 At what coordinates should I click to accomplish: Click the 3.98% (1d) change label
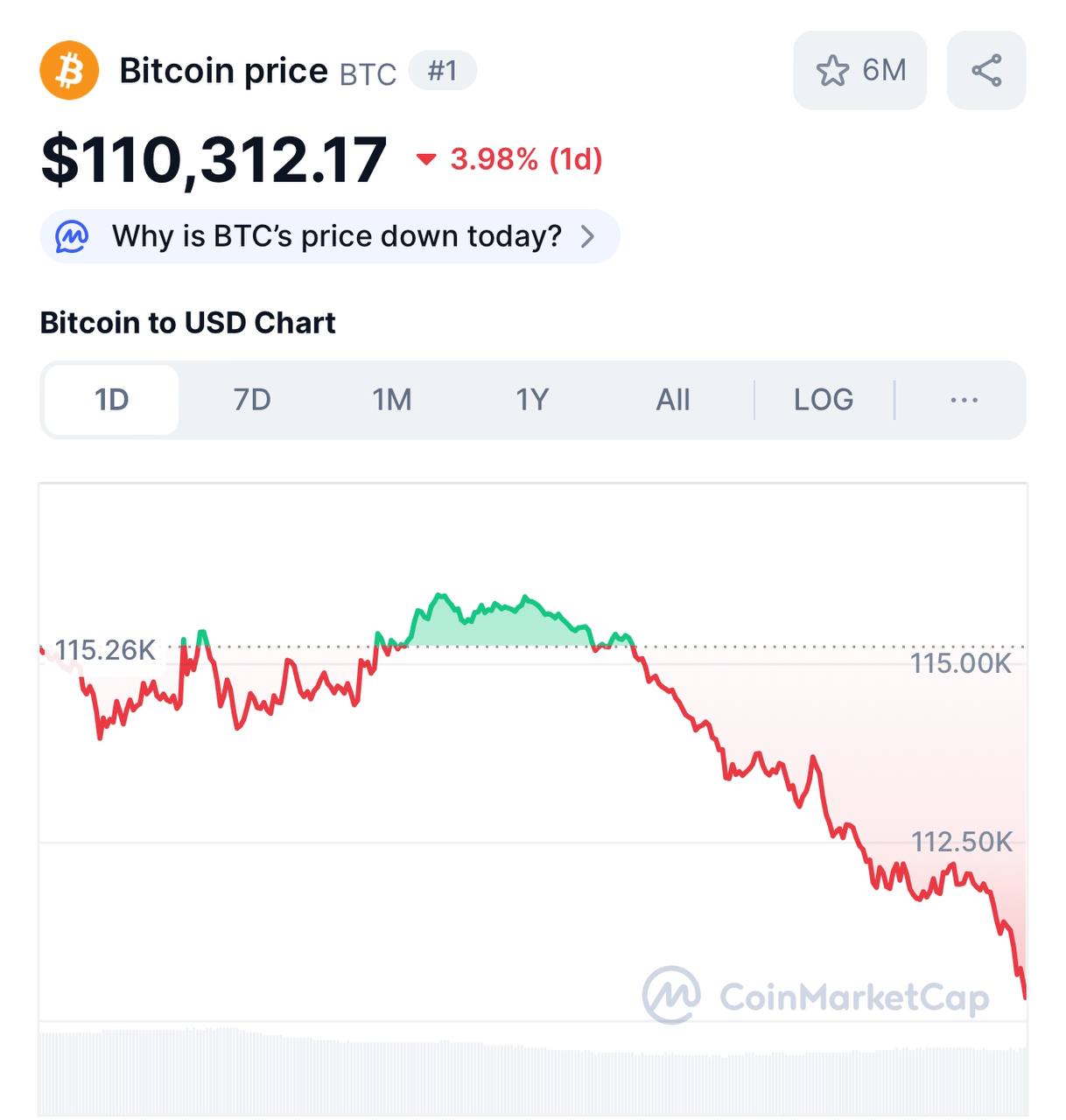526,159
